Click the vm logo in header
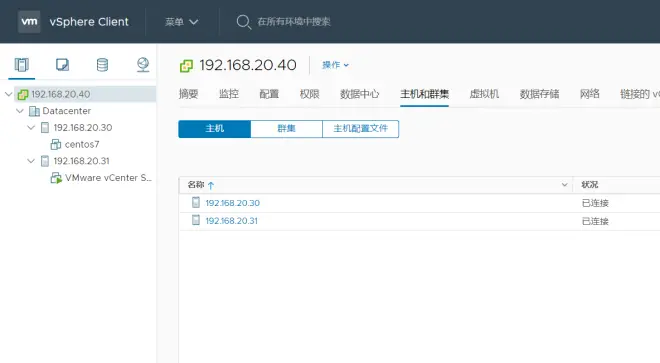 (x=29, y=21)
